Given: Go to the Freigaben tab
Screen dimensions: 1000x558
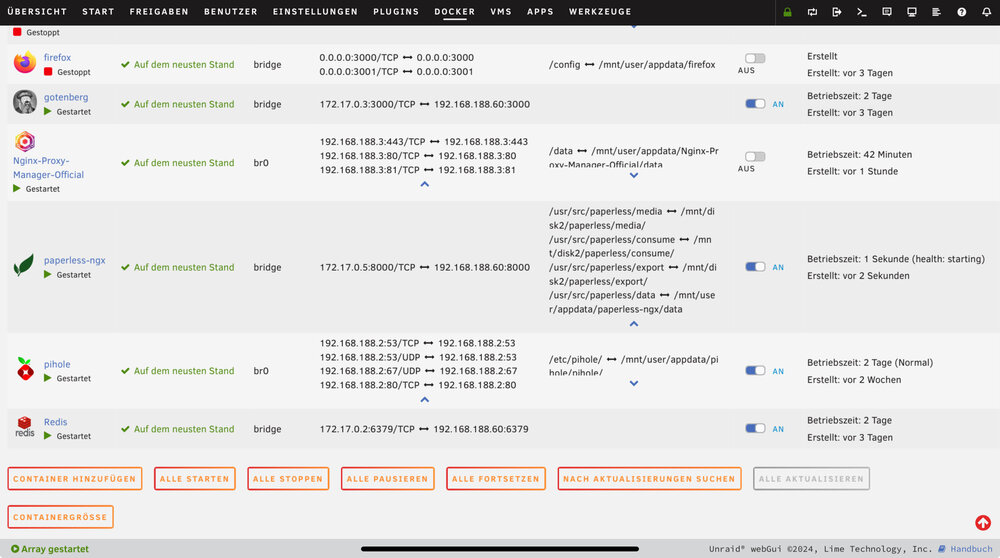Looking at the screenshot, I should click(159, 11).
